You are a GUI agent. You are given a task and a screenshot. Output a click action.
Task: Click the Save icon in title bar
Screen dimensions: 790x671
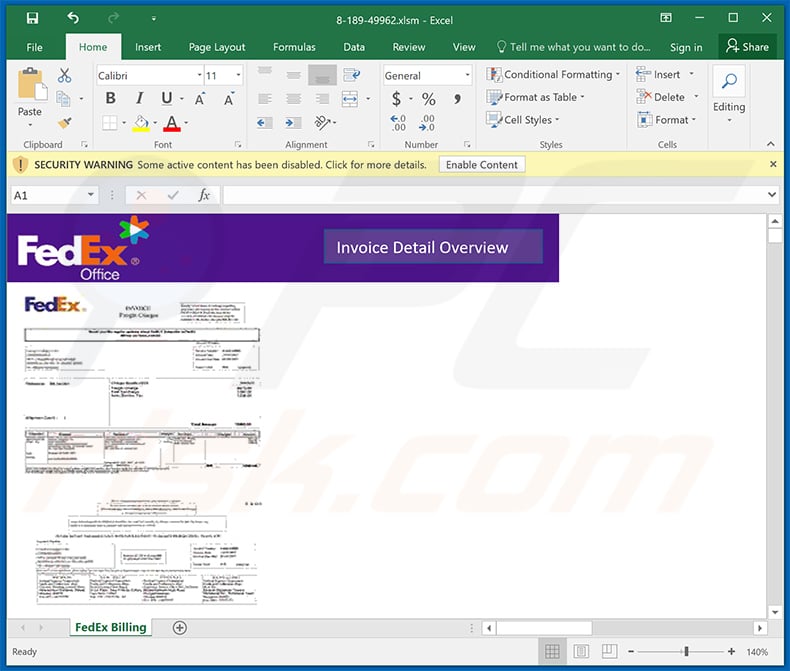[32, 19]
